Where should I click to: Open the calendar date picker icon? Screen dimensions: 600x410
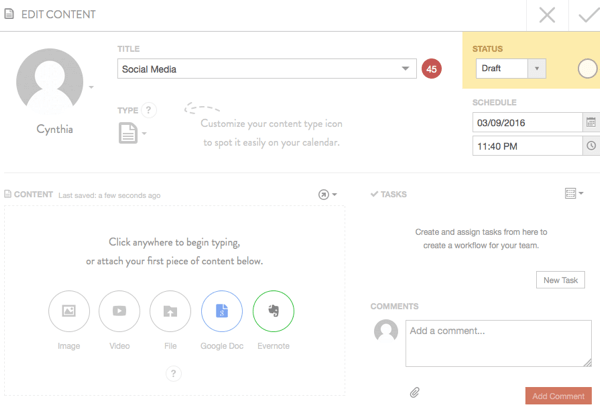pyautogui.click(x=591, y=123)
